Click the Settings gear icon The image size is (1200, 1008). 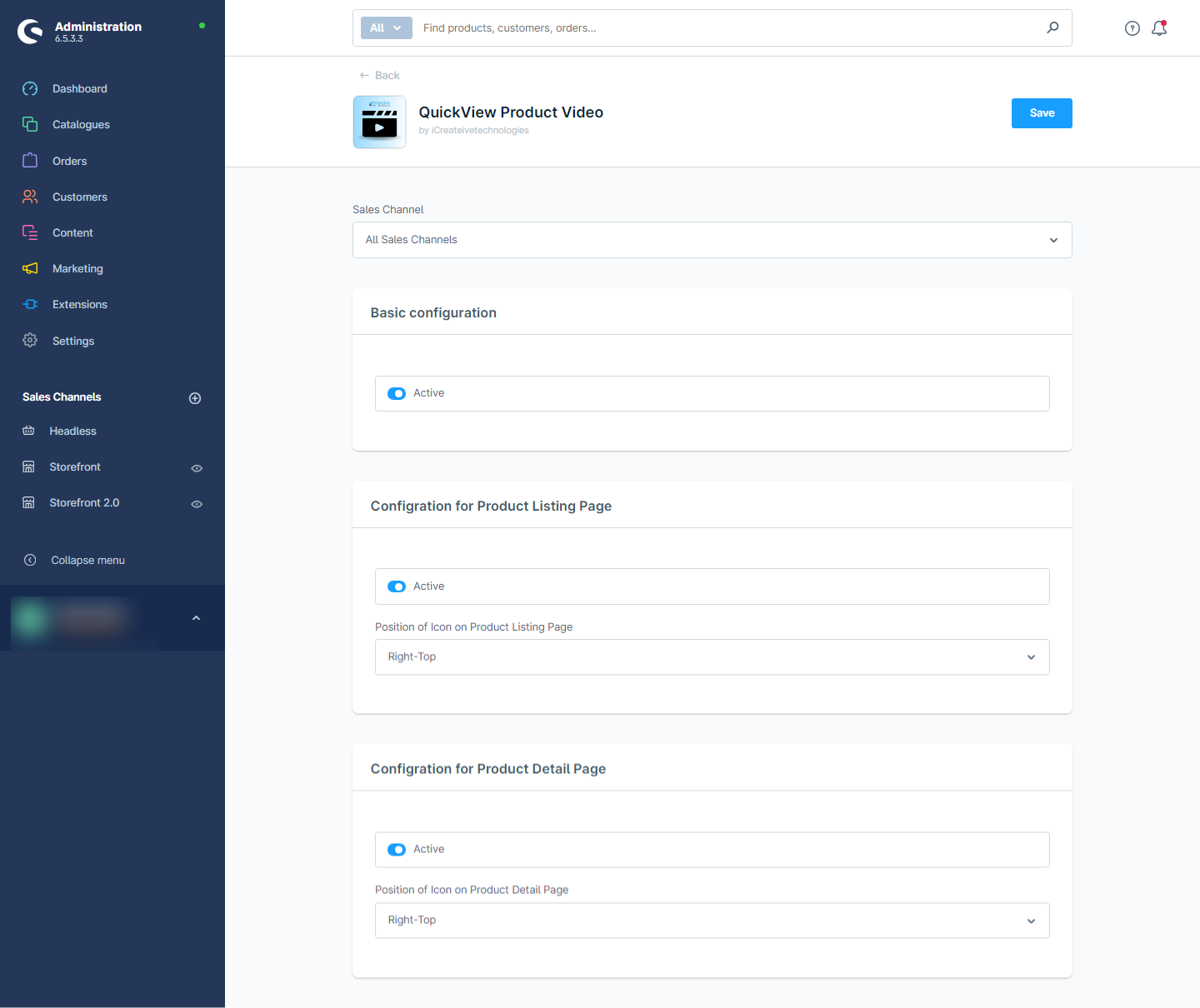click(30, 340)
